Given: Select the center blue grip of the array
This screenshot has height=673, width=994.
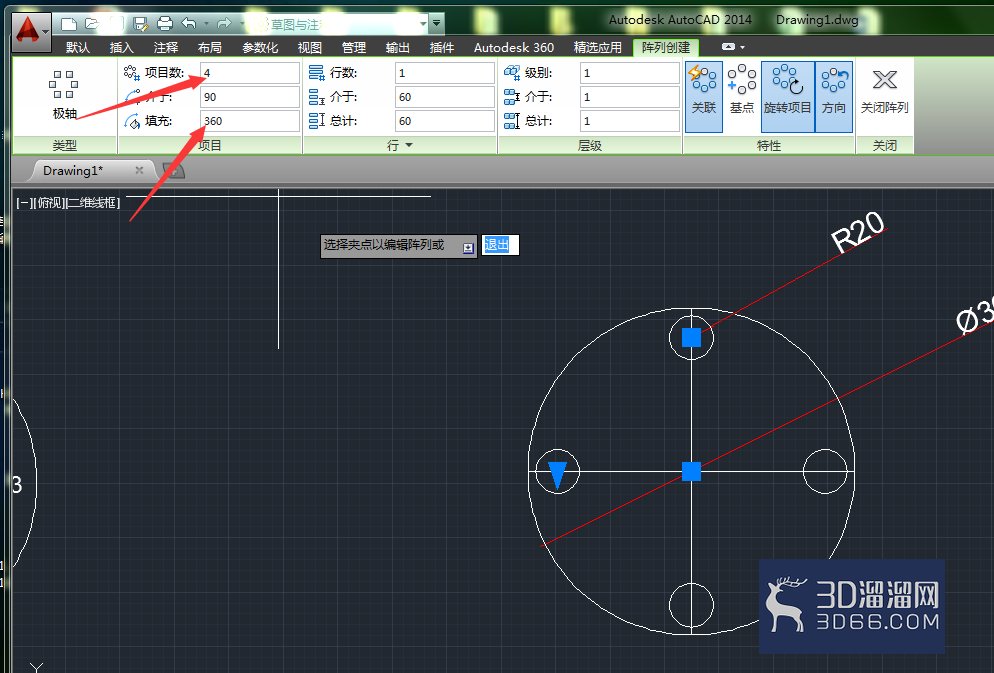Looking at the screenshot, I should click(691, 471).
